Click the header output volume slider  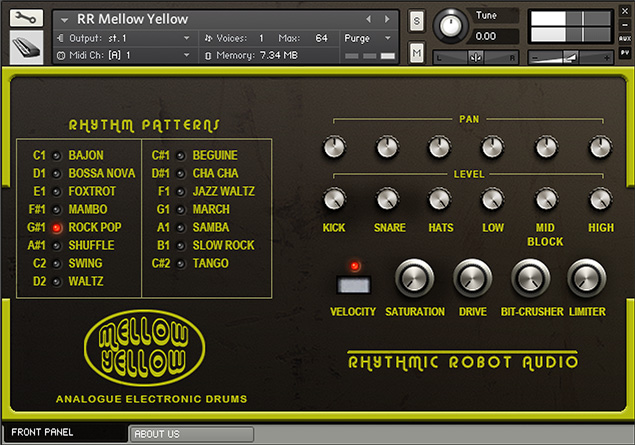[570, 58]
